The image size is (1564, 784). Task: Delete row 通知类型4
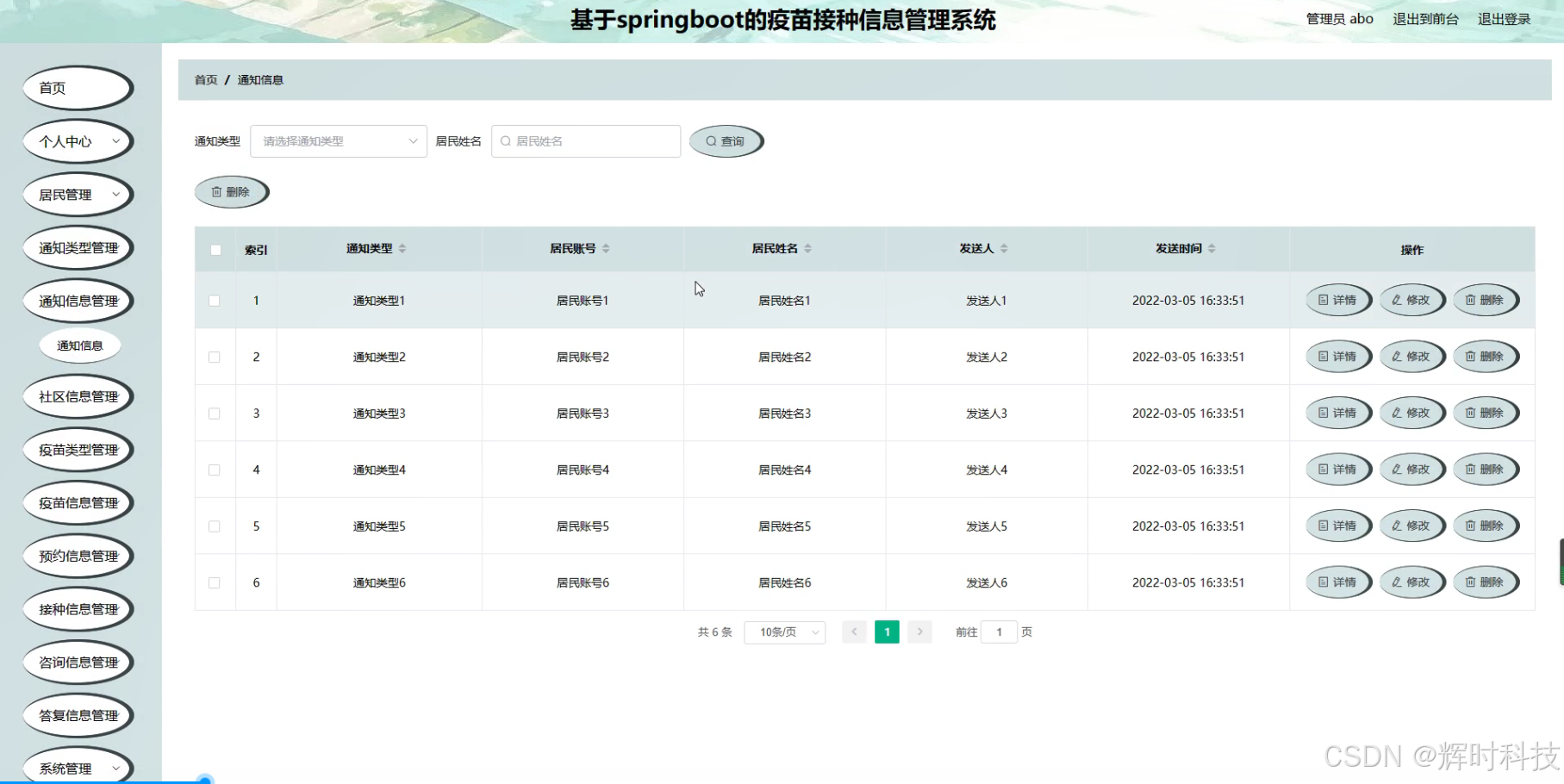pyautogui.click(x=1486, y=470)
